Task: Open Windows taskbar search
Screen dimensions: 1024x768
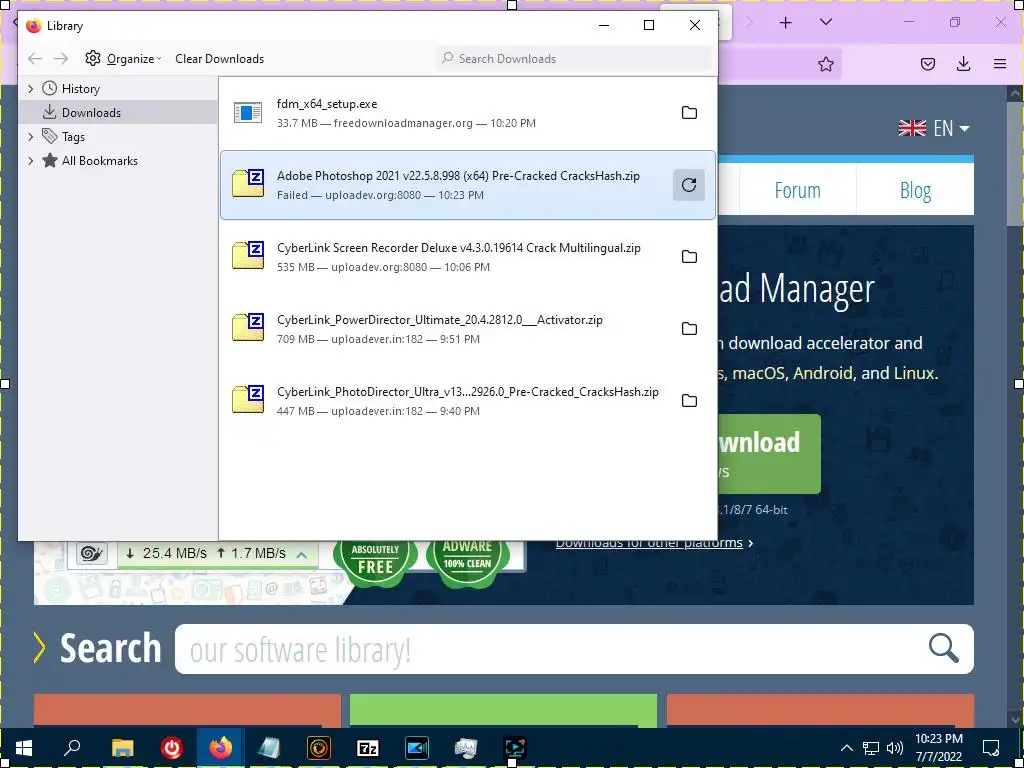Action: pos(72,747)
